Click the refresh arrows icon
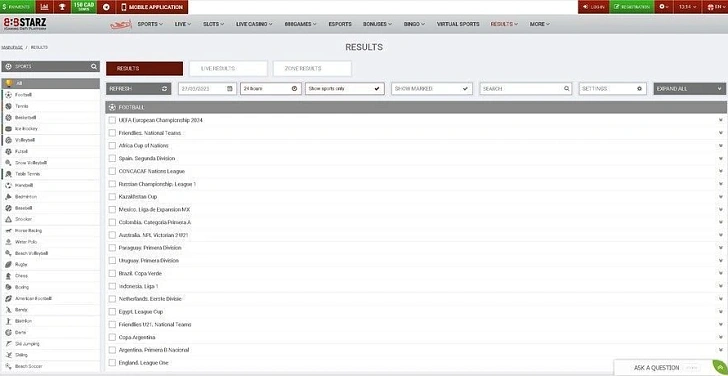This screenshot has height=376, width=728. point(165,89)
